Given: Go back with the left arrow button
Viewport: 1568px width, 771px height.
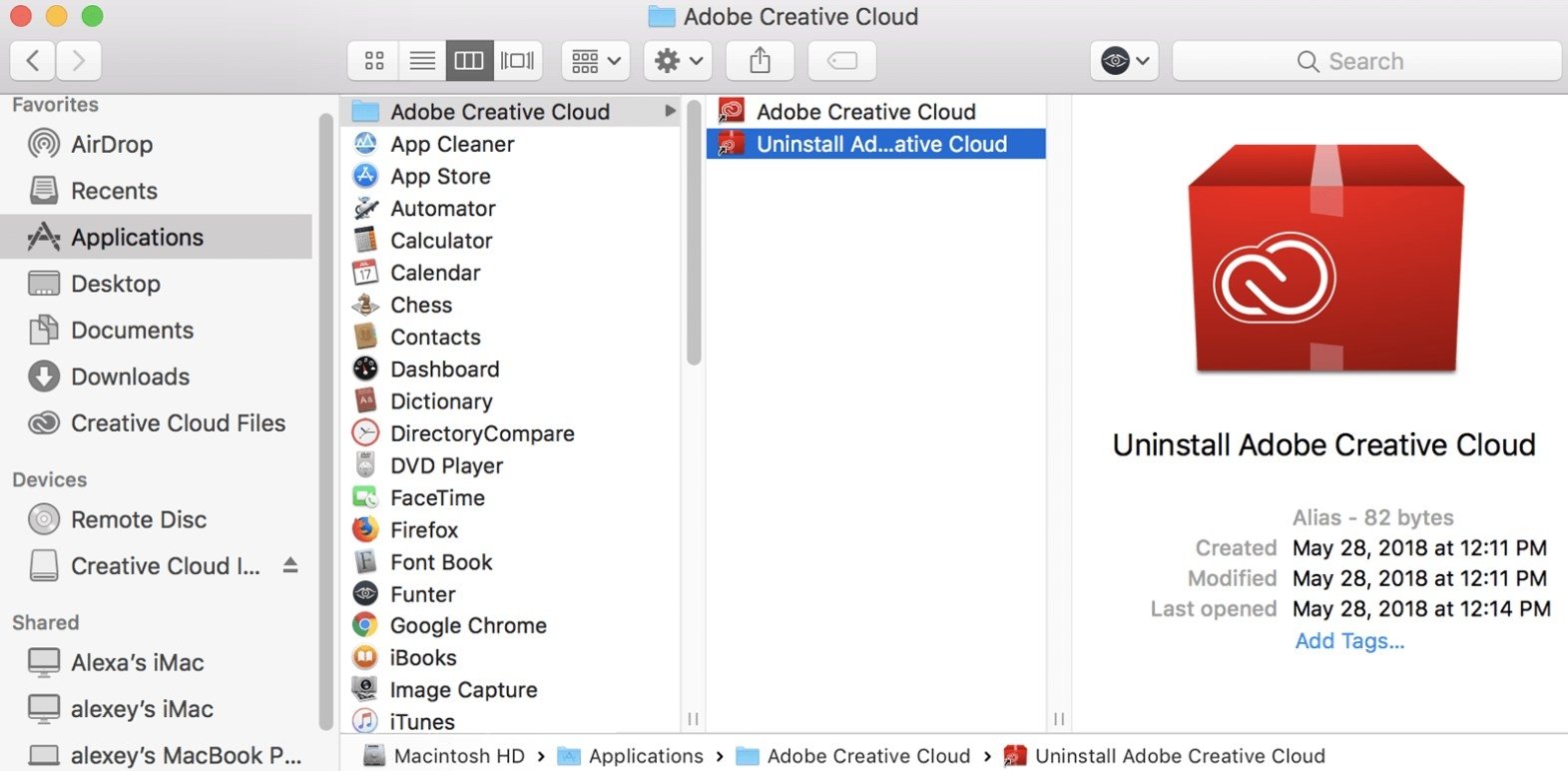Looking at the screenshot, I should coord(33,61).
